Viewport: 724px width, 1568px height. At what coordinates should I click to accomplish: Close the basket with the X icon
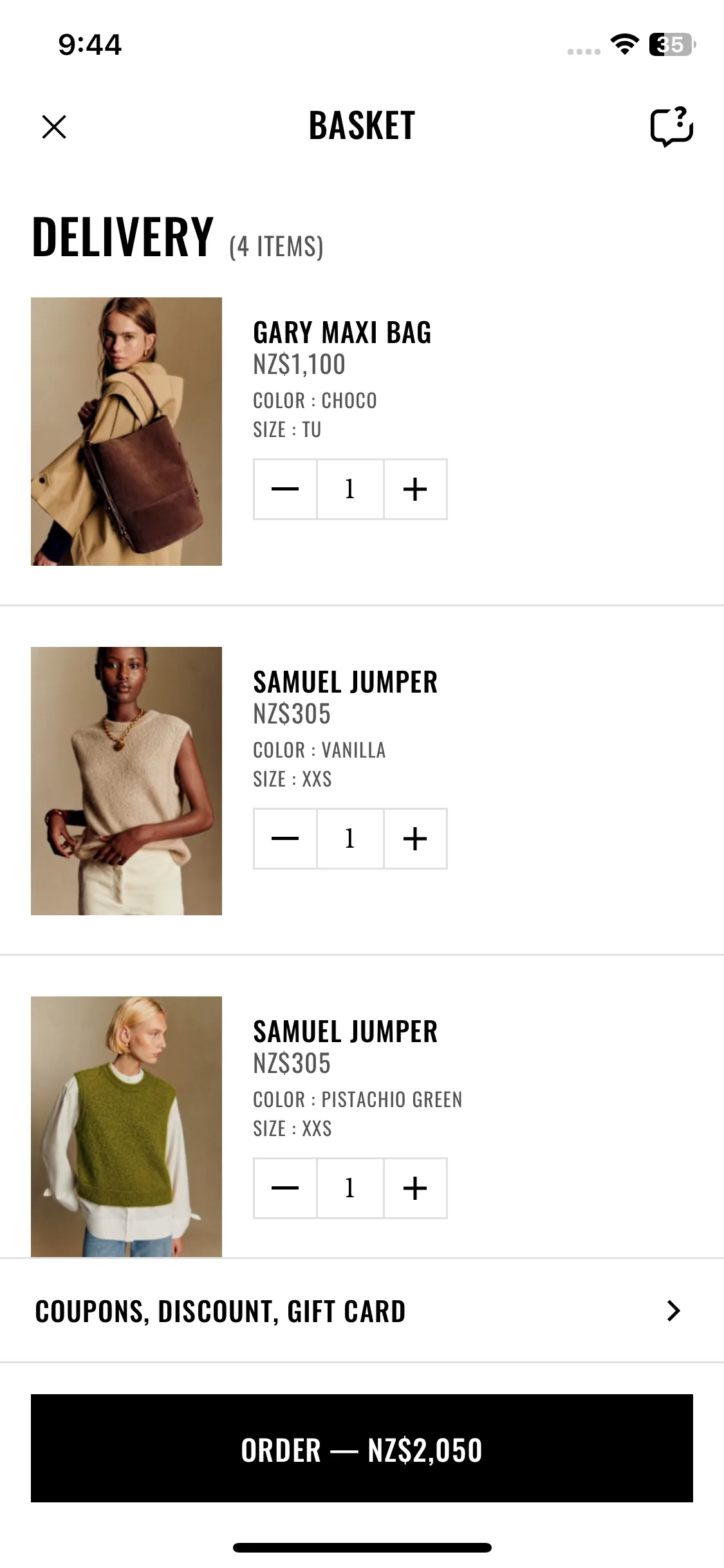click(x=54, y=127)
